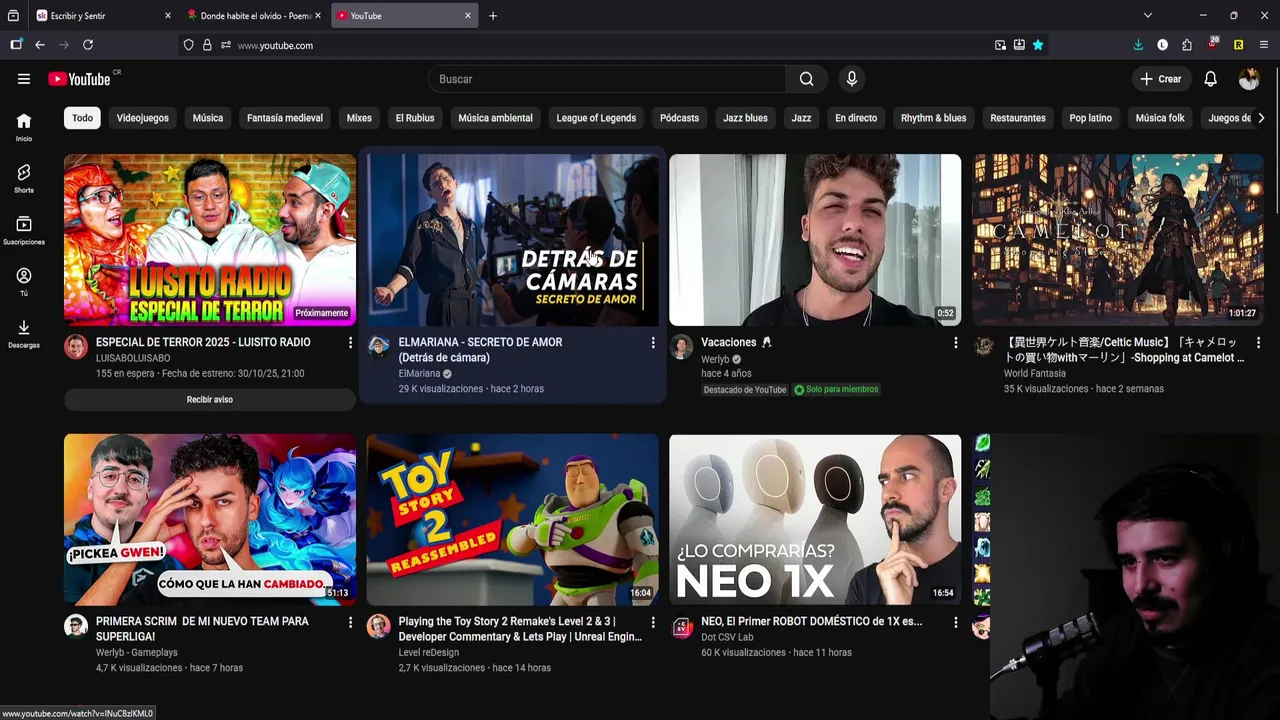Select the Pódcasts filter chip
Image resolution: width=1280 pixels, height=720 pixels.
pos(679,118)
